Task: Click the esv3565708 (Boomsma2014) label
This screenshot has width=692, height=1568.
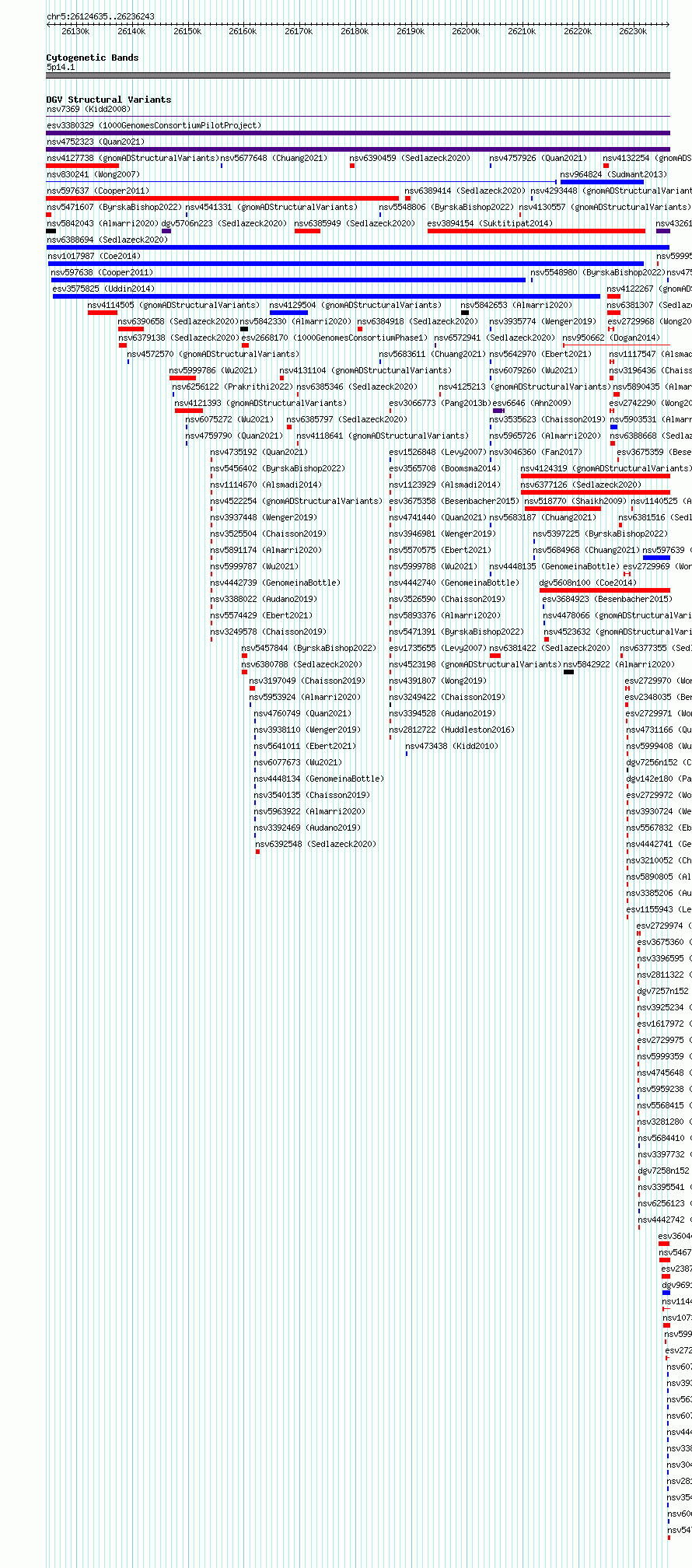Action: point(445,468)
